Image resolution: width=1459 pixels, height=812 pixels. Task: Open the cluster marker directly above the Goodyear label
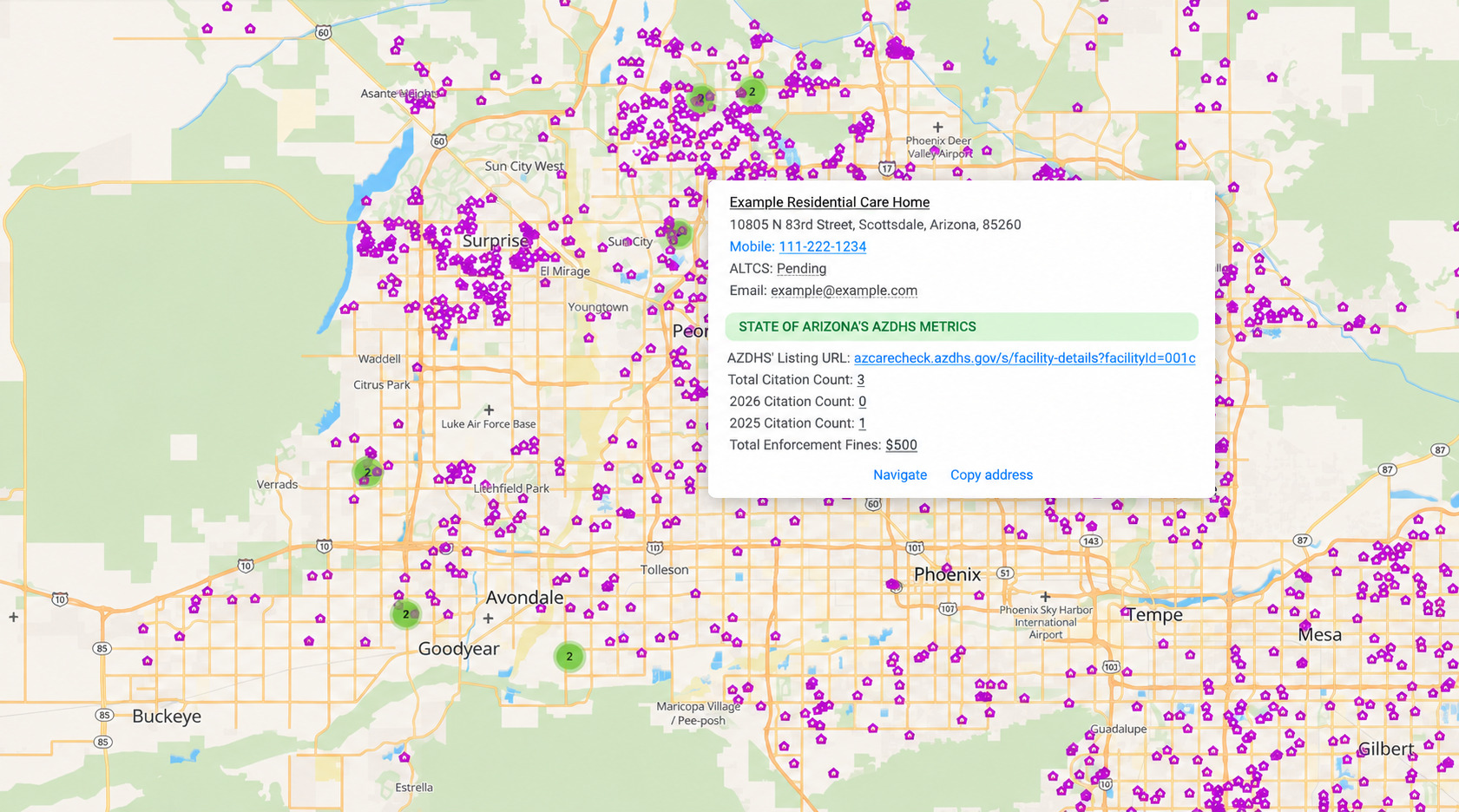point(405,614)
